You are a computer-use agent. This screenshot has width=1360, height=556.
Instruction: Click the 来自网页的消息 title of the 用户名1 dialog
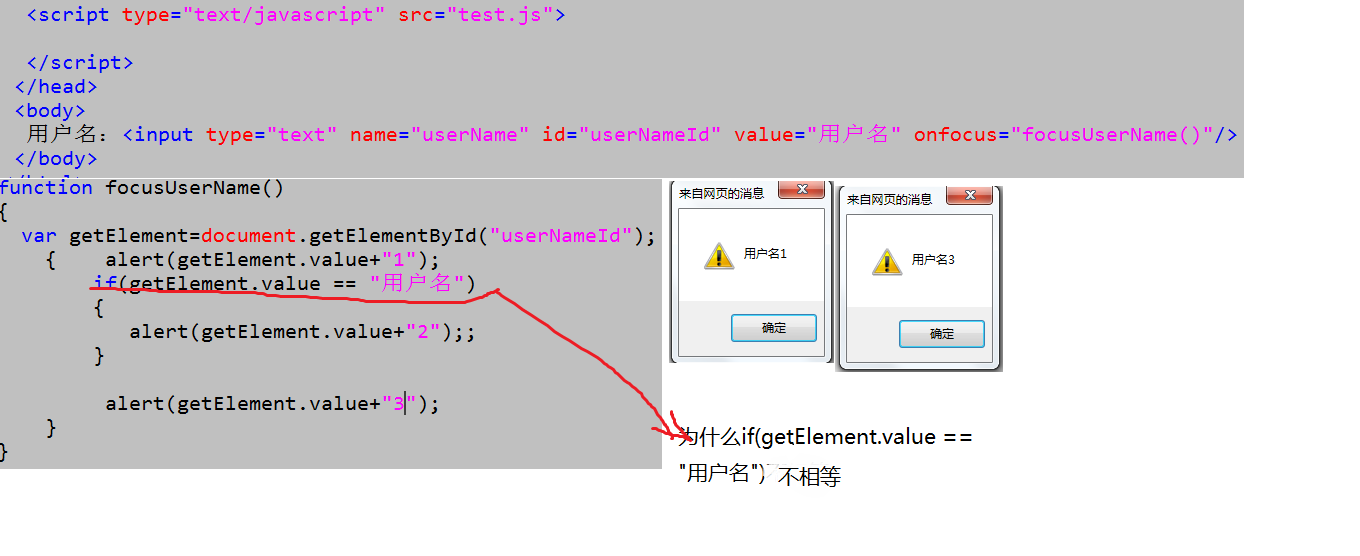tap(721, 193)
